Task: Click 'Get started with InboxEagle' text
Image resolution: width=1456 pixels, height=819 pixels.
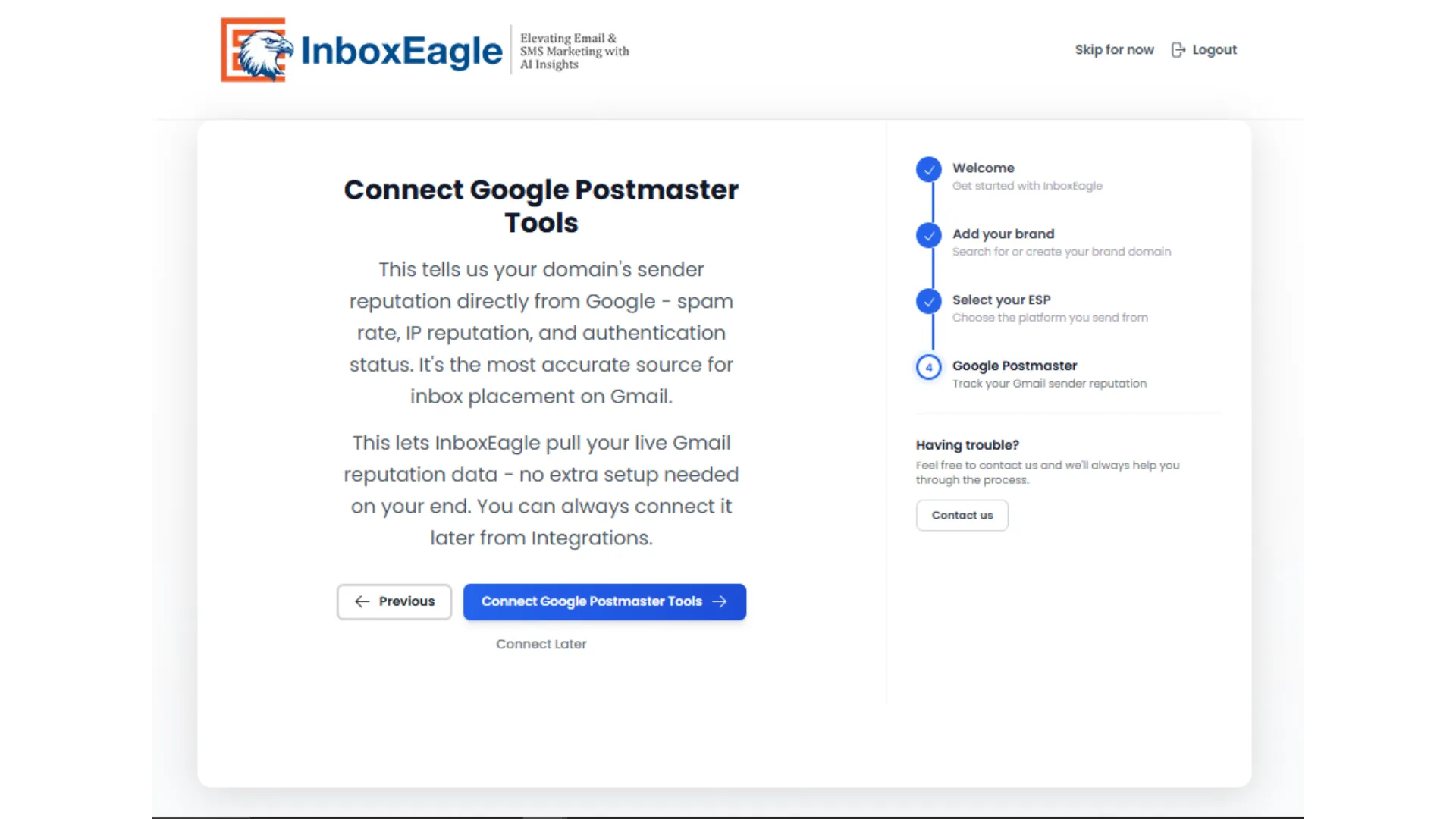Action: click(1027, 186)
